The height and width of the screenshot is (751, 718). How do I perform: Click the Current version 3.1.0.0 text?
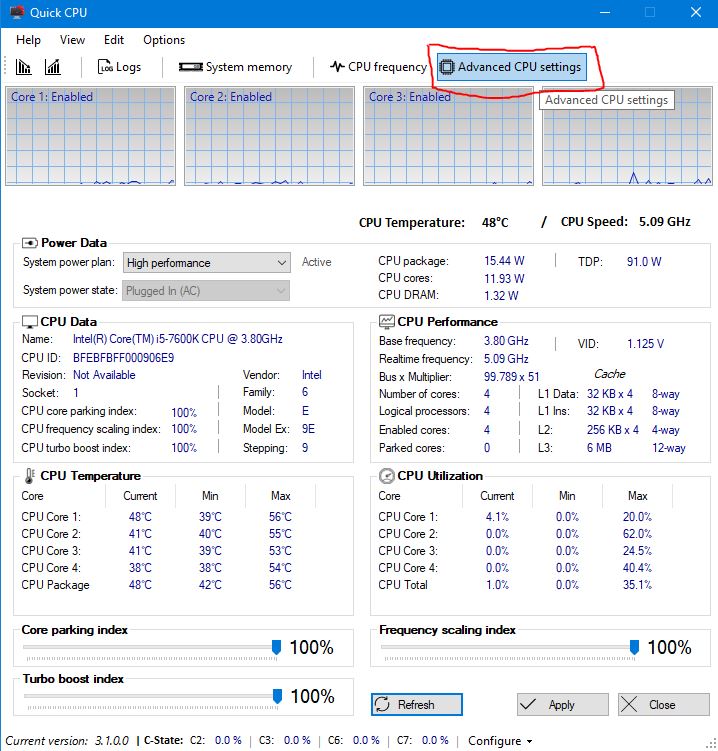coord(67,741)
